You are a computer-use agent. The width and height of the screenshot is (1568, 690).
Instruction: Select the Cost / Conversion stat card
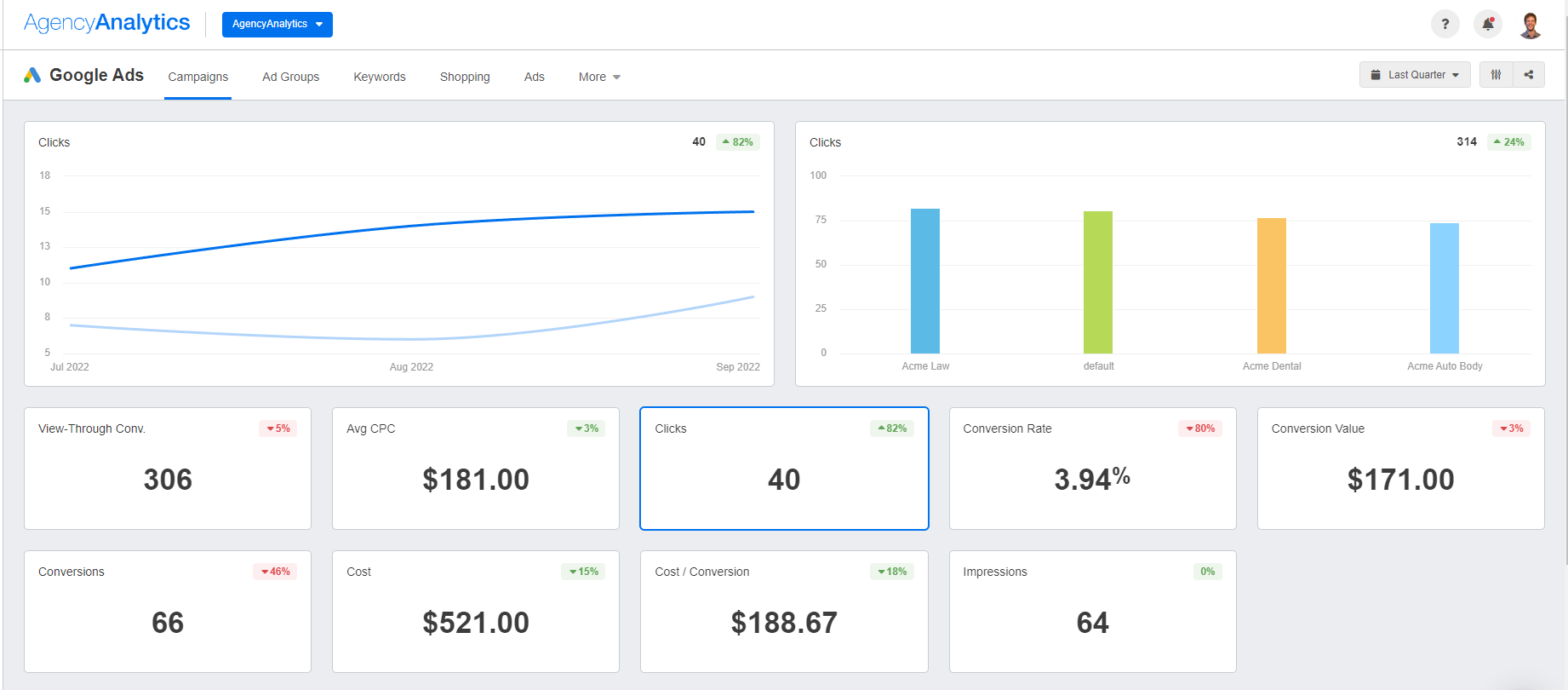(x=784, y=612)
